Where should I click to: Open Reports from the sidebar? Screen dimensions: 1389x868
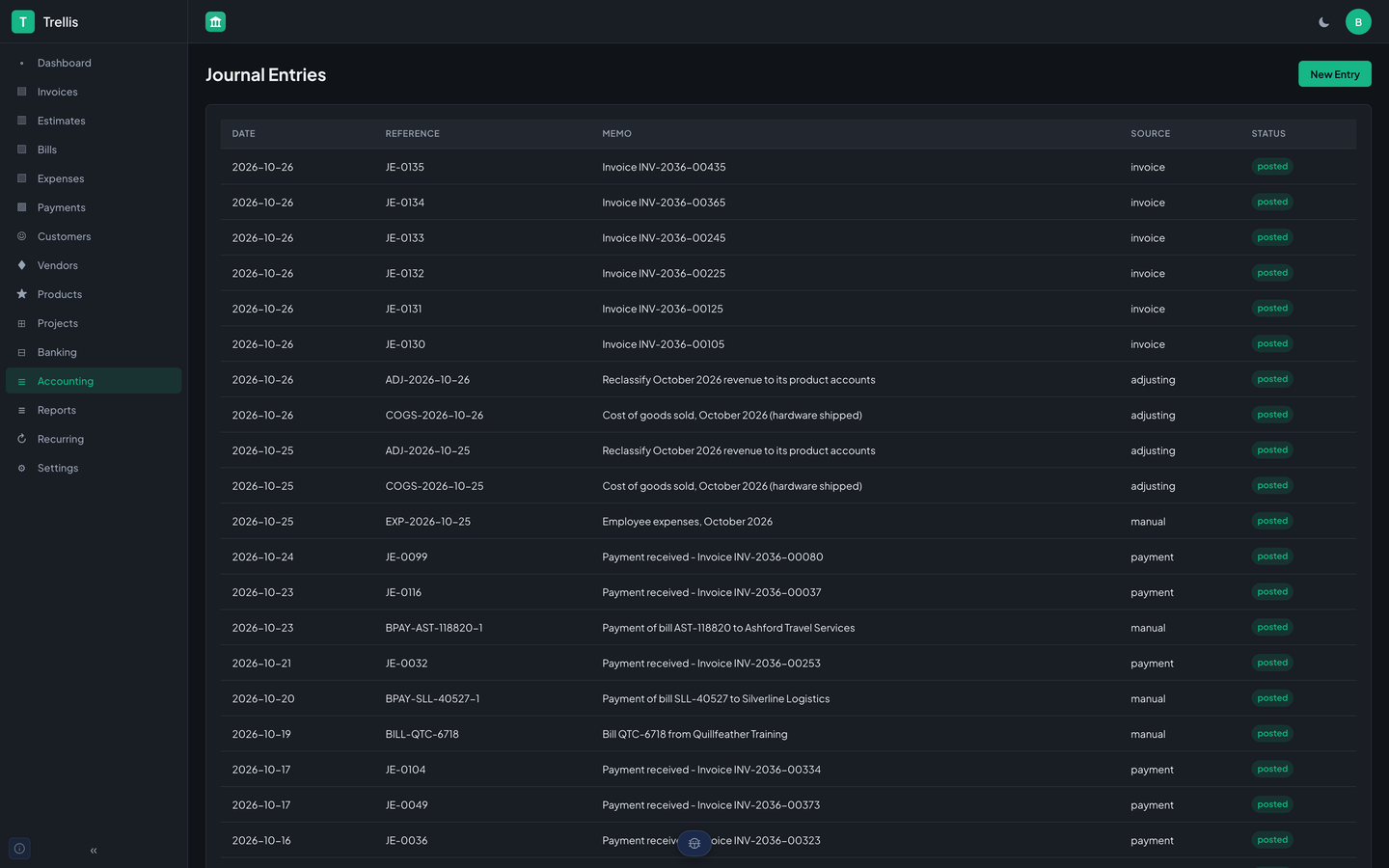[94, 410]
